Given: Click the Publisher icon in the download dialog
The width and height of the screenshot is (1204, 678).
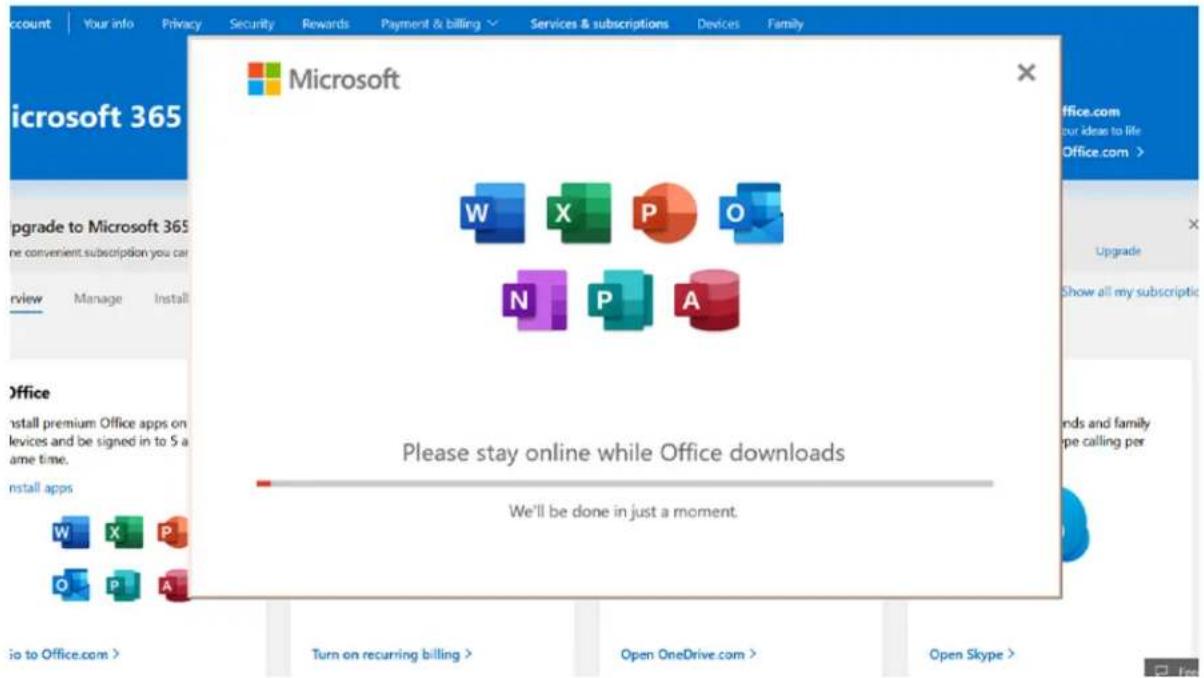Looking at the screenshot, I should tap(620, 299).
